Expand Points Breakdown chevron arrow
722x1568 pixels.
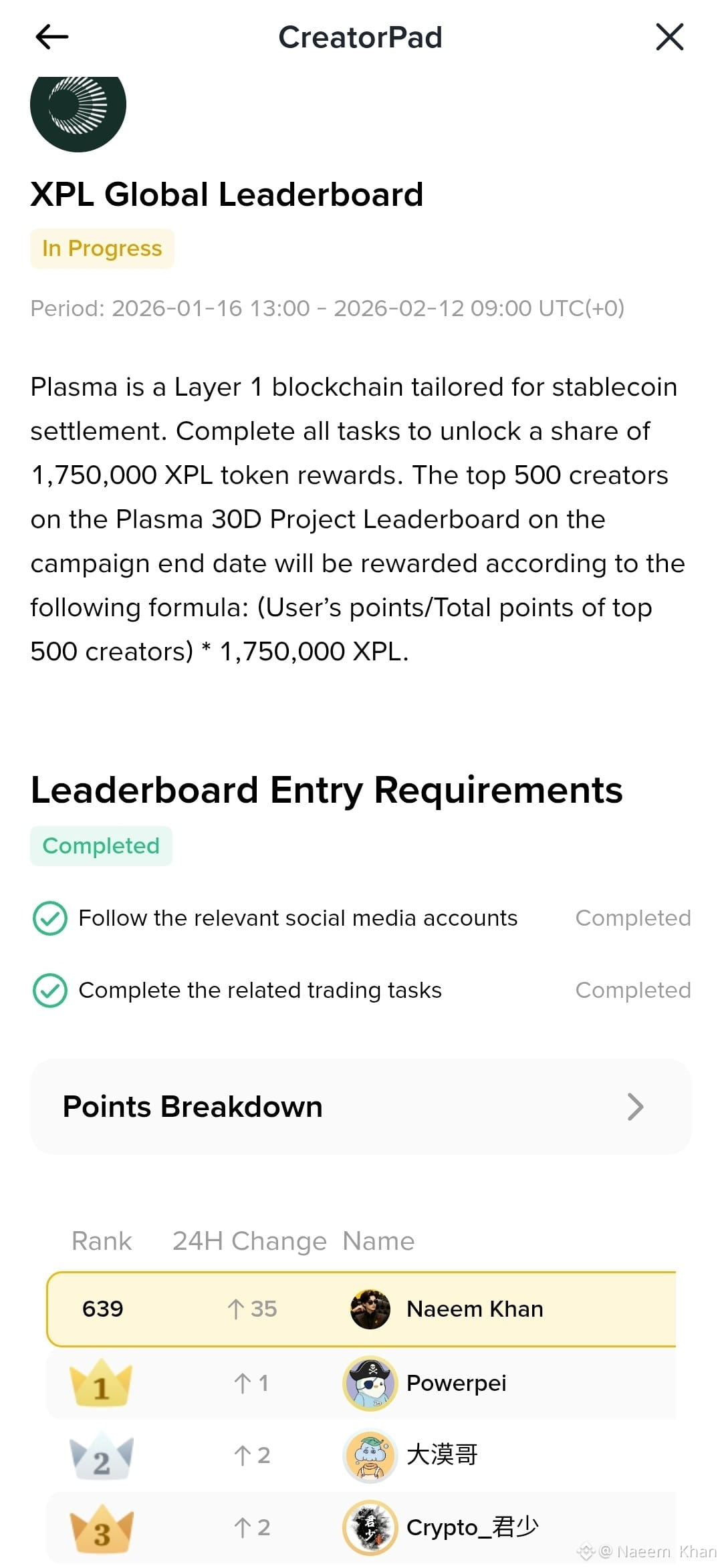(635, 1107)
